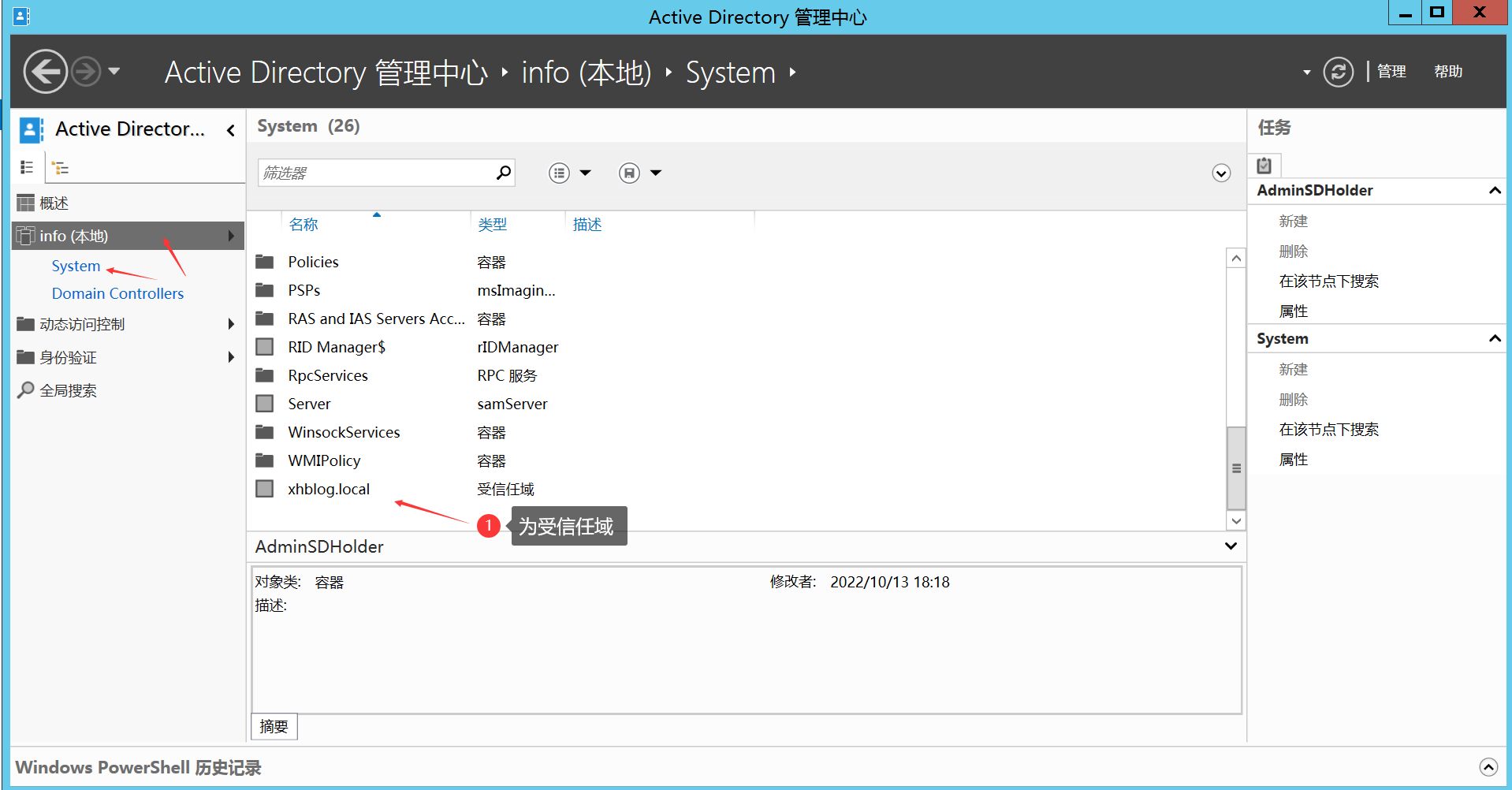Viewport: 1512px width, 790px height.
Task: Click scrollbar up arrow in list
Action: [1236, 259]
